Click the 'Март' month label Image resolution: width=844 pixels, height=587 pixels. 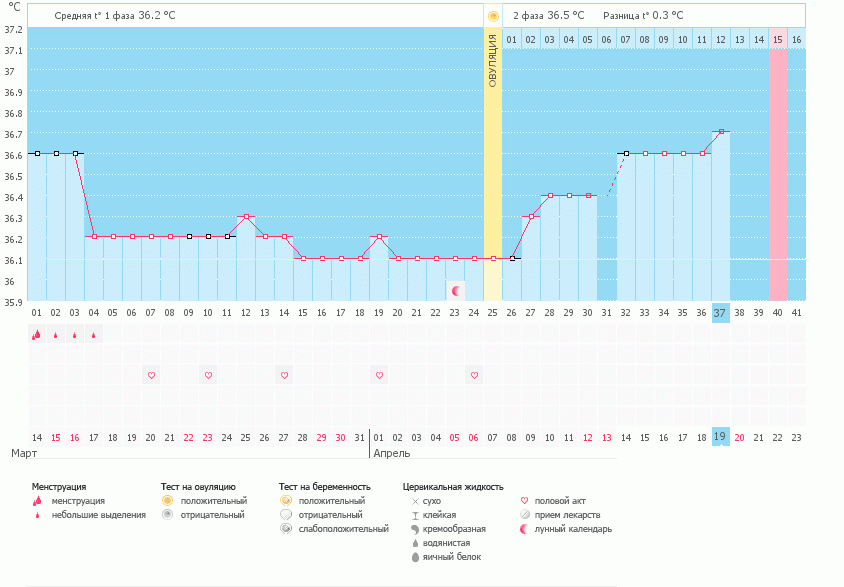25,453
